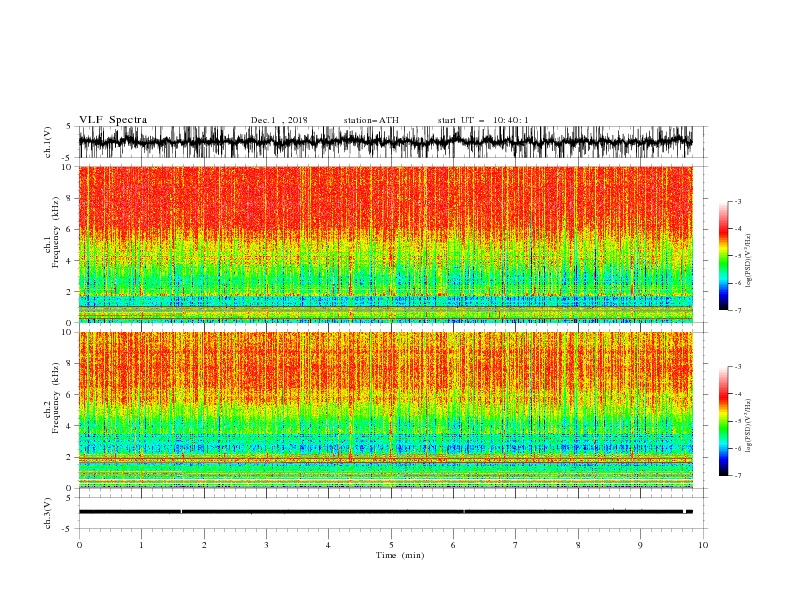Click the "0" tick on the time axis
Viewport: 792px width, 612px height.
pos(79,545)
